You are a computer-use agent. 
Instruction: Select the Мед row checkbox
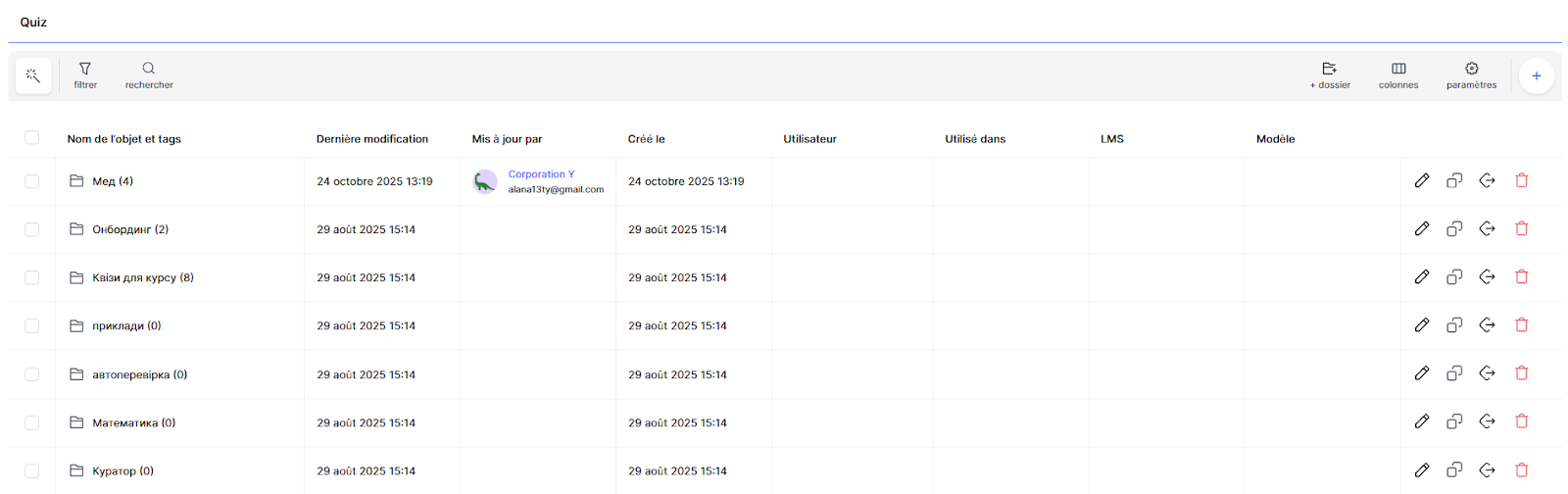tap(32, 181)
